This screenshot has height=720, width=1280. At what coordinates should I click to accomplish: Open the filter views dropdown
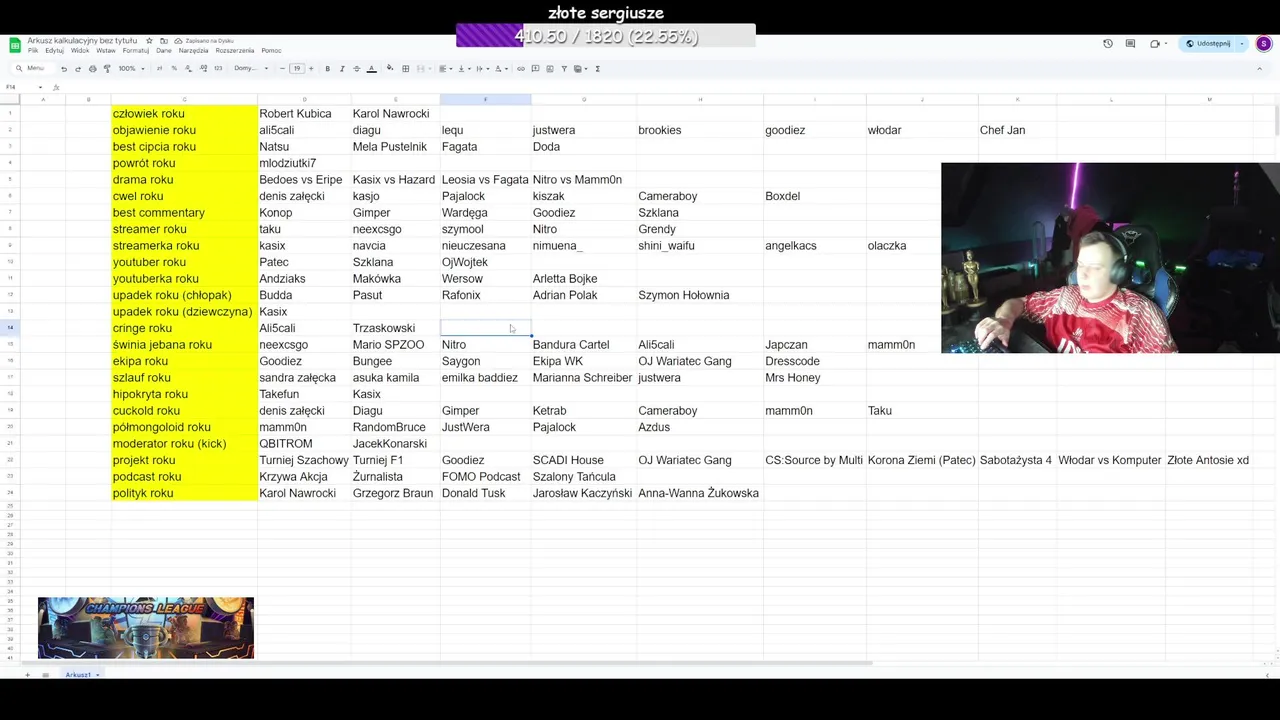[x=581, y=68]
